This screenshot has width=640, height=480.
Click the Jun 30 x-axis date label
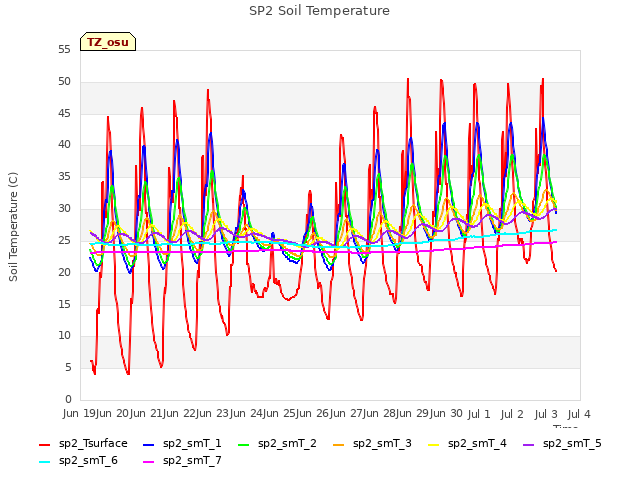[445, 414]
